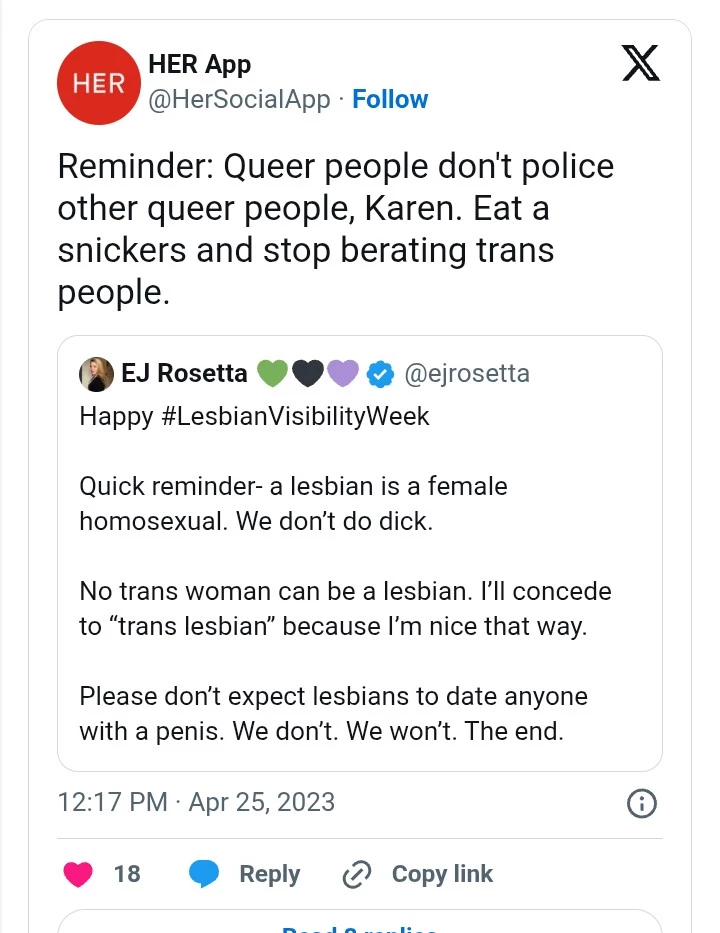This screenshot has width=720, height=933.
Task: Click the 18 likes count
Action: tap(127, 874)
